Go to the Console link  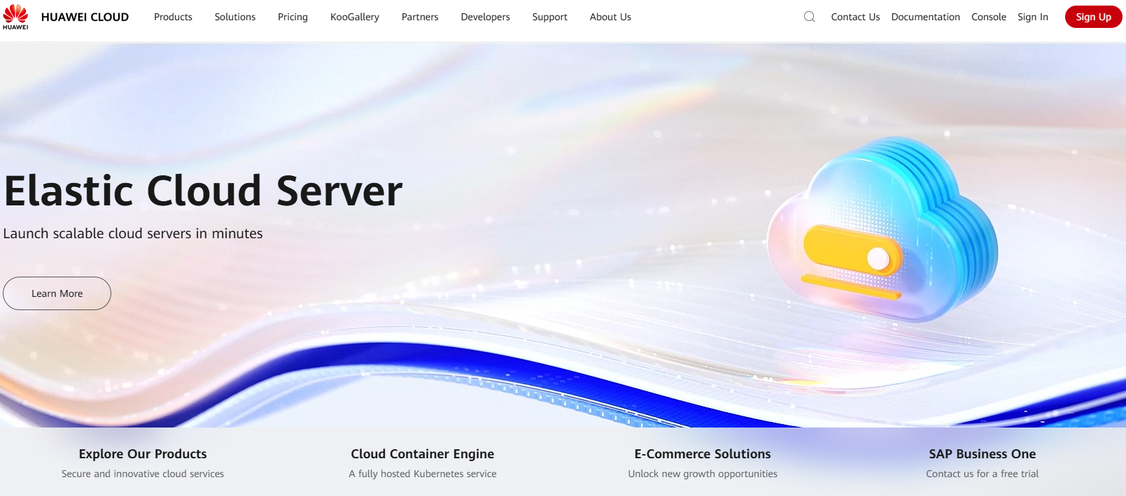point(989,17)
